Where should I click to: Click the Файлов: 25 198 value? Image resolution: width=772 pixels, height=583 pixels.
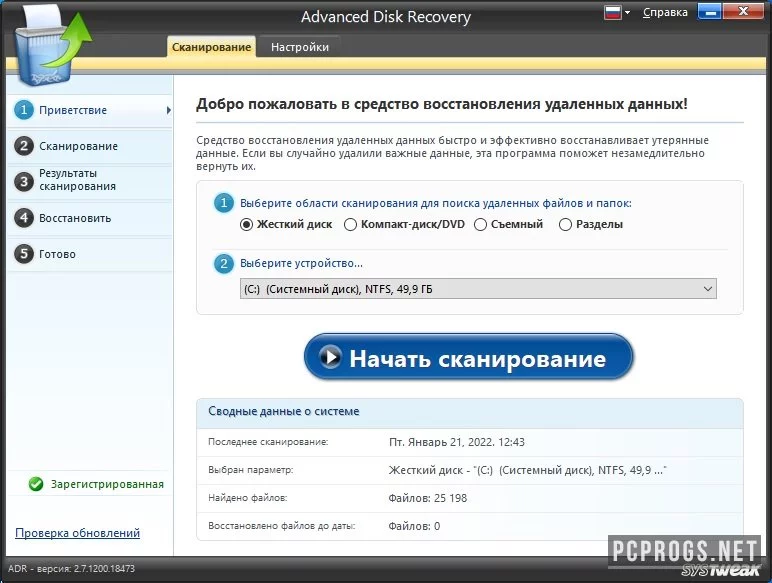click(427, 498)
